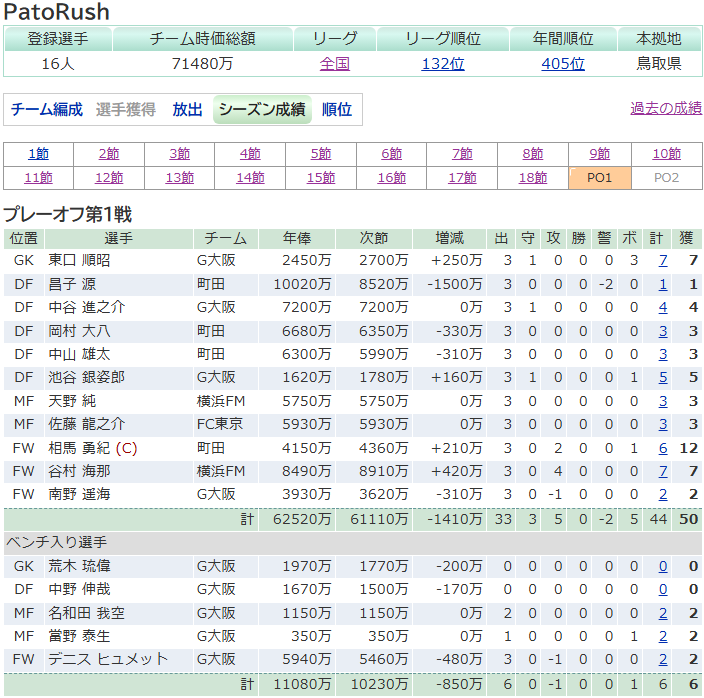Open the 132位 league rank link
704x698 pixels.
click(x=443, y=64)
